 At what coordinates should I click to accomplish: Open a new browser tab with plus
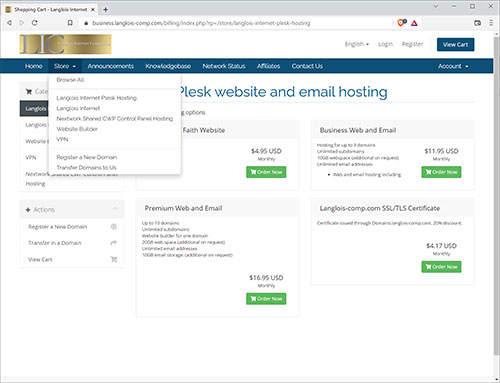[x=105, y=9]
